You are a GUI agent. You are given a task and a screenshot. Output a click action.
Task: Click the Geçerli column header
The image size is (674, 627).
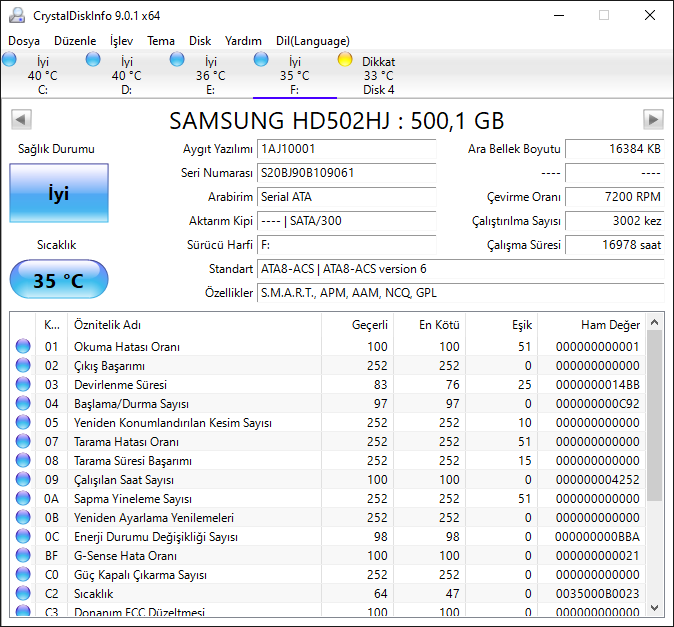pos(357,325)
